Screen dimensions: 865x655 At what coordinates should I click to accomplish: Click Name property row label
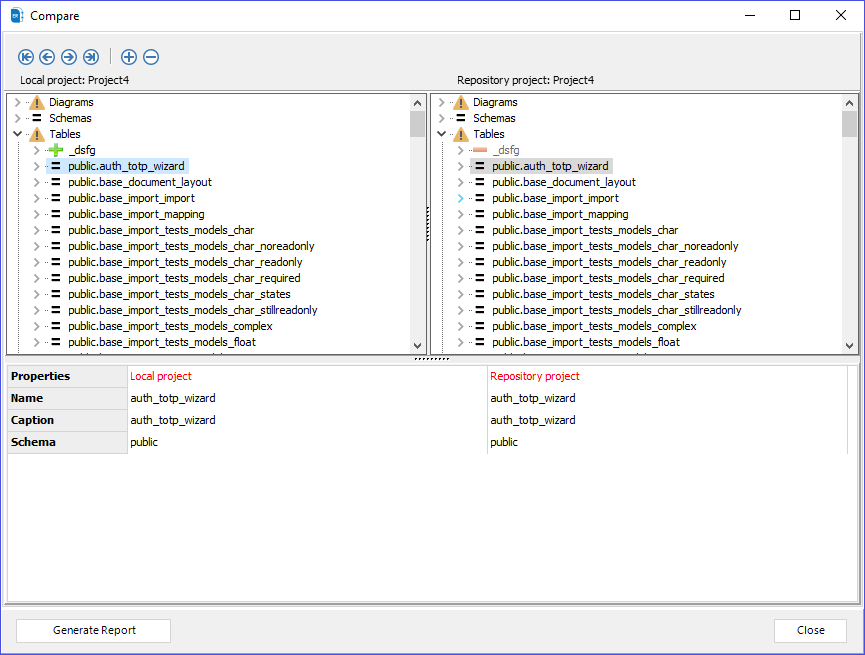(x=67, y=398)
